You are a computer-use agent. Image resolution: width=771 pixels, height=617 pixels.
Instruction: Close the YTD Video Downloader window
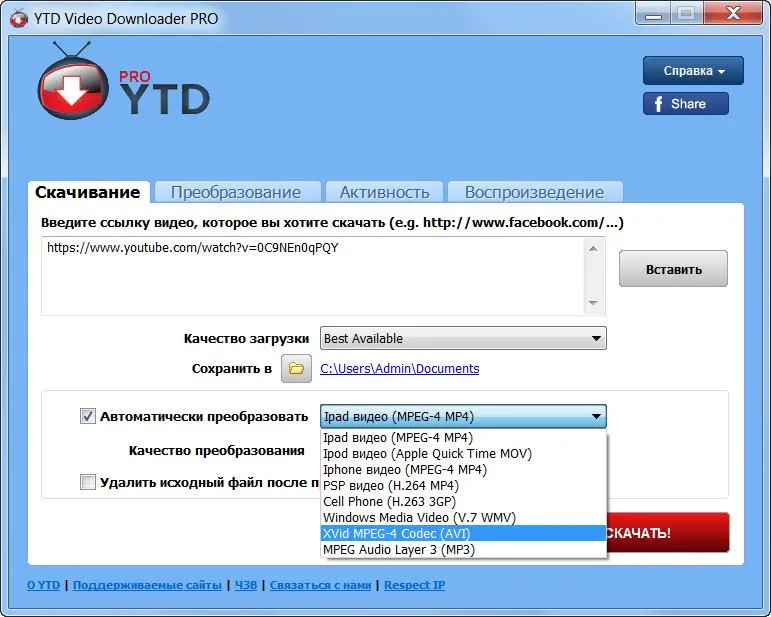(x=733, y=14)
